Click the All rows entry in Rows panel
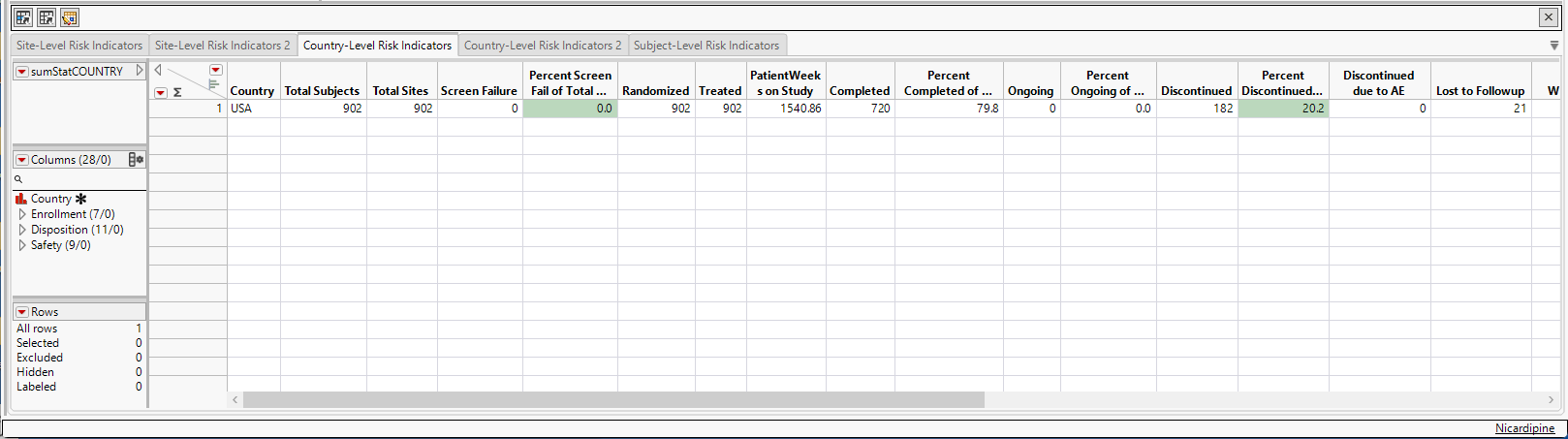1568x439 pixels. pyautogui.click(x=37, y=329)
